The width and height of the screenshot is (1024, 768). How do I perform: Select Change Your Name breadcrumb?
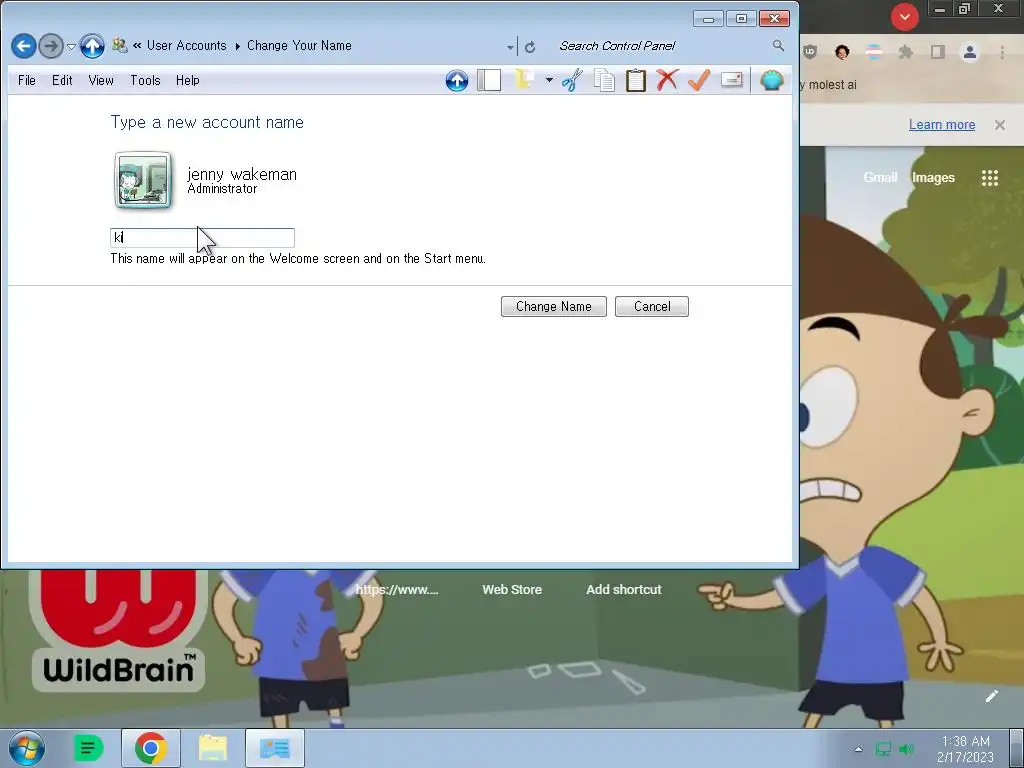tap(299, 46)
